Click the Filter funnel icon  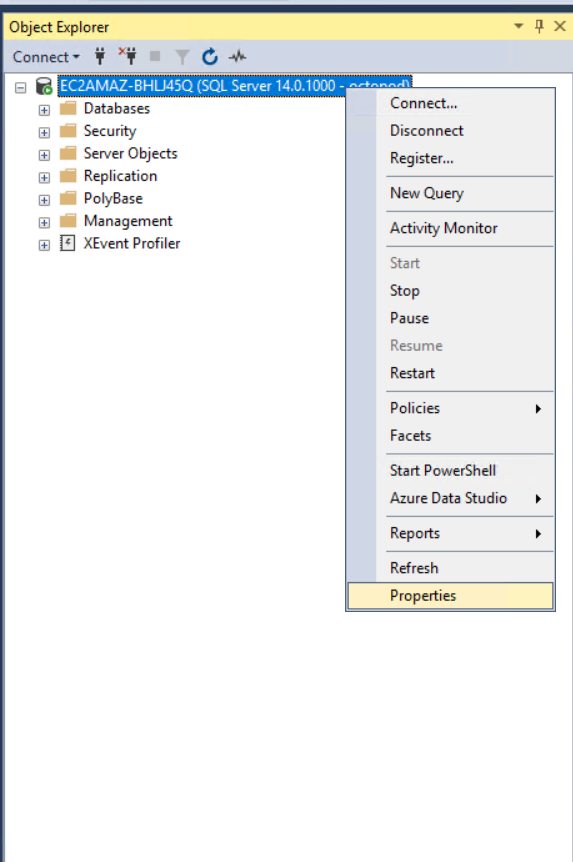pyautogui.click(x=182, y=57)
